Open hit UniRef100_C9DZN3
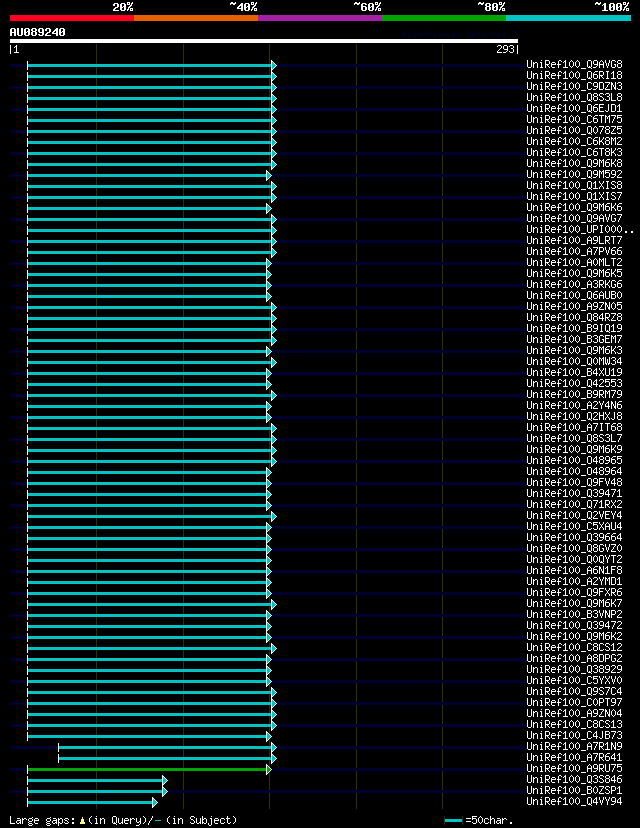 click(575, 87)
